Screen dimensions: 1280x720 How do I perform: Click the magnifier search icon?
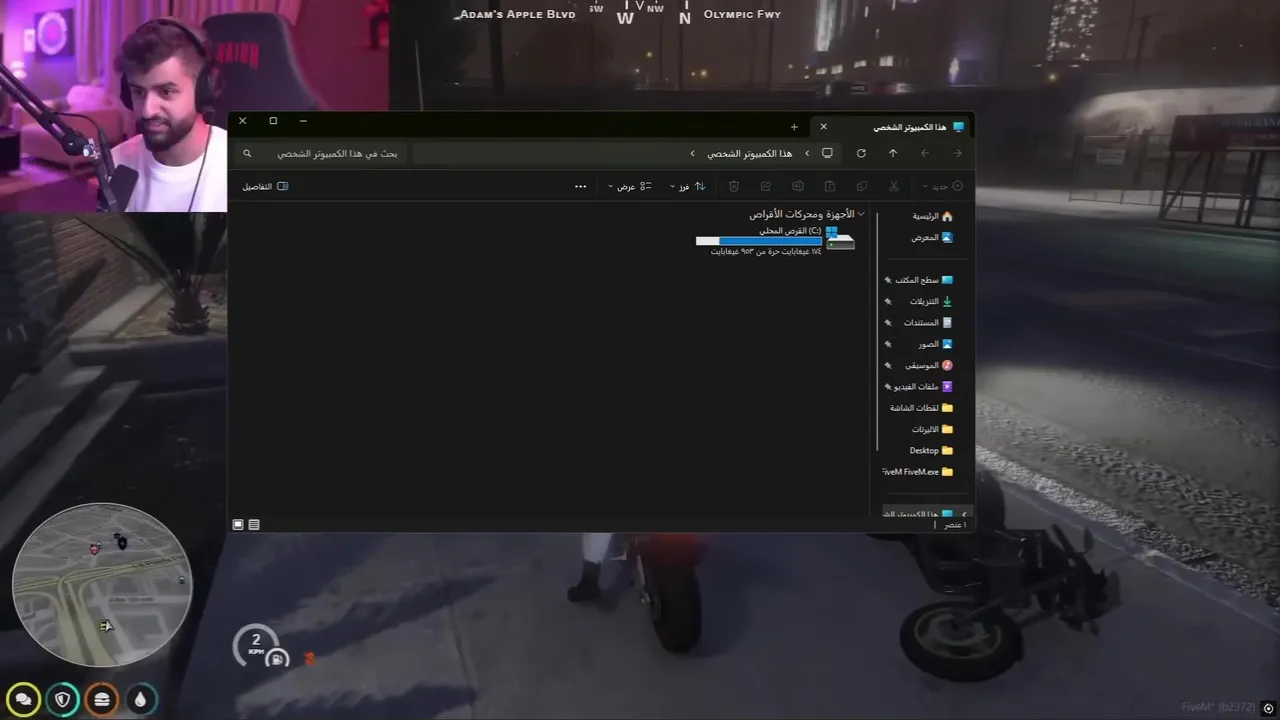248,153
